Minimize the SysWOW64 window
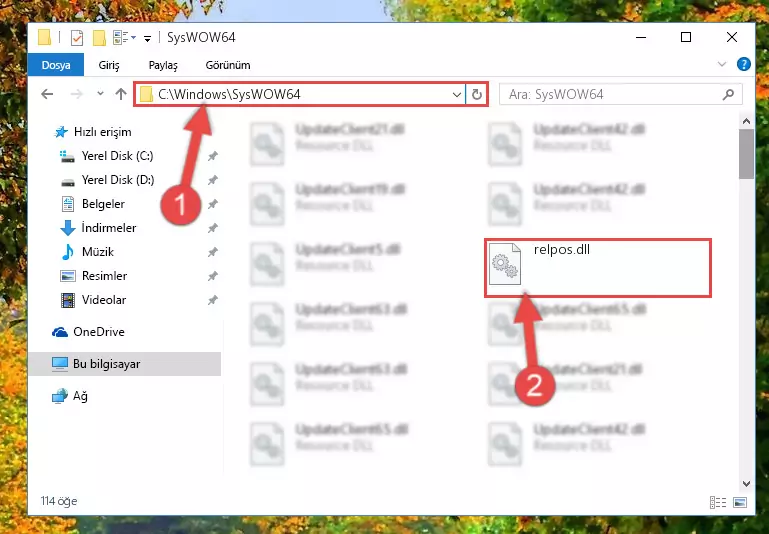Image resolution: width=769 pixels, height=534 pixels. tap(641, 38)
